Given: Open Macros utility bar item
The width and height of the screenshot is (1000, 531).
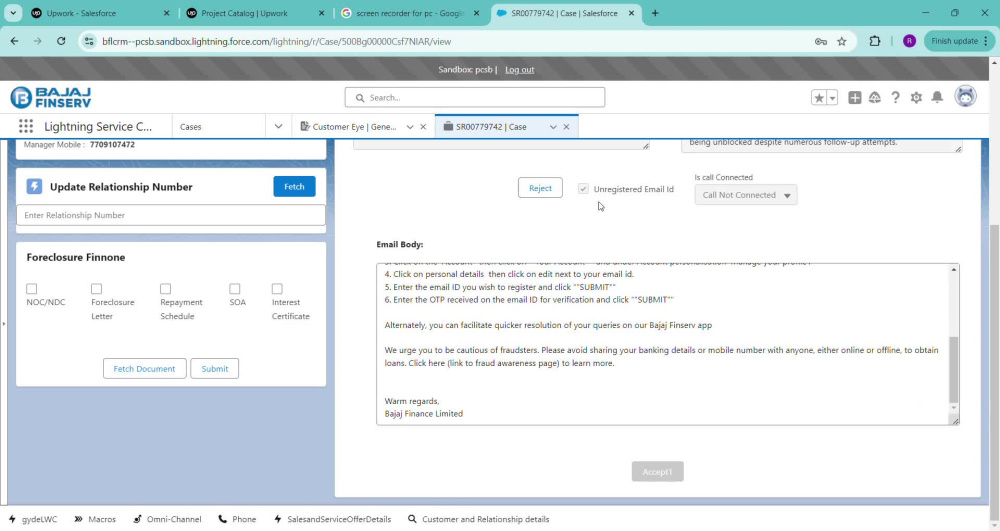Looking at the screenshot, I should click(95, 519).
